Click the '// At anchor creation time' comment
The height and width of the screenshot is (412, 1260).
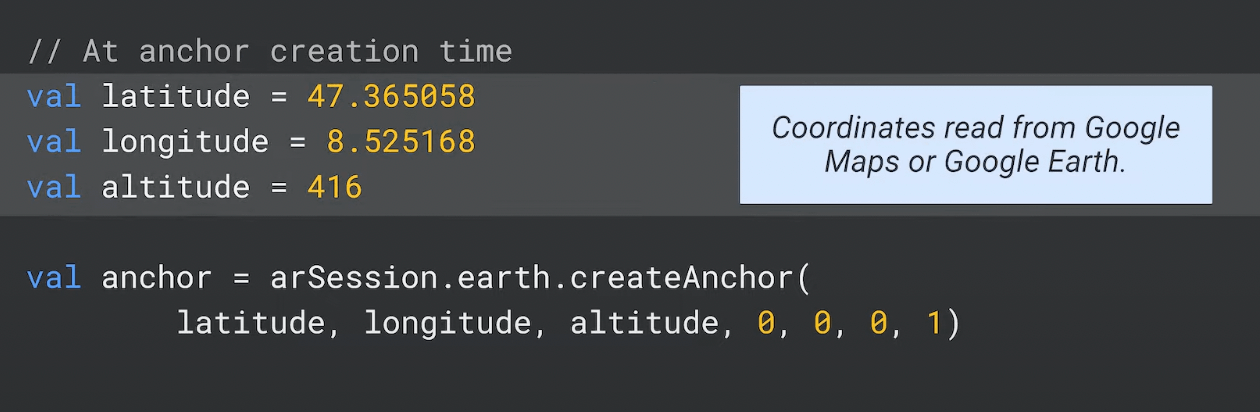[270, 51]
